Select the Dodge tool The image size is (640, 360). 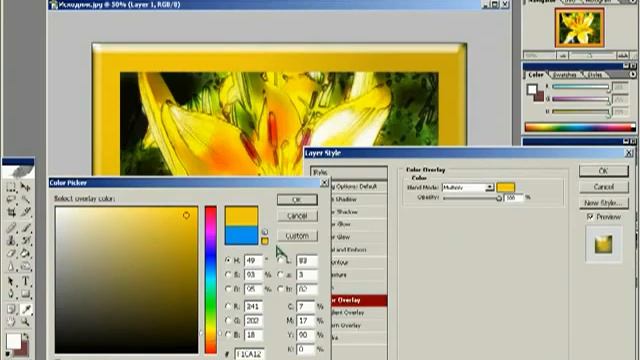[x=25, y=267]
